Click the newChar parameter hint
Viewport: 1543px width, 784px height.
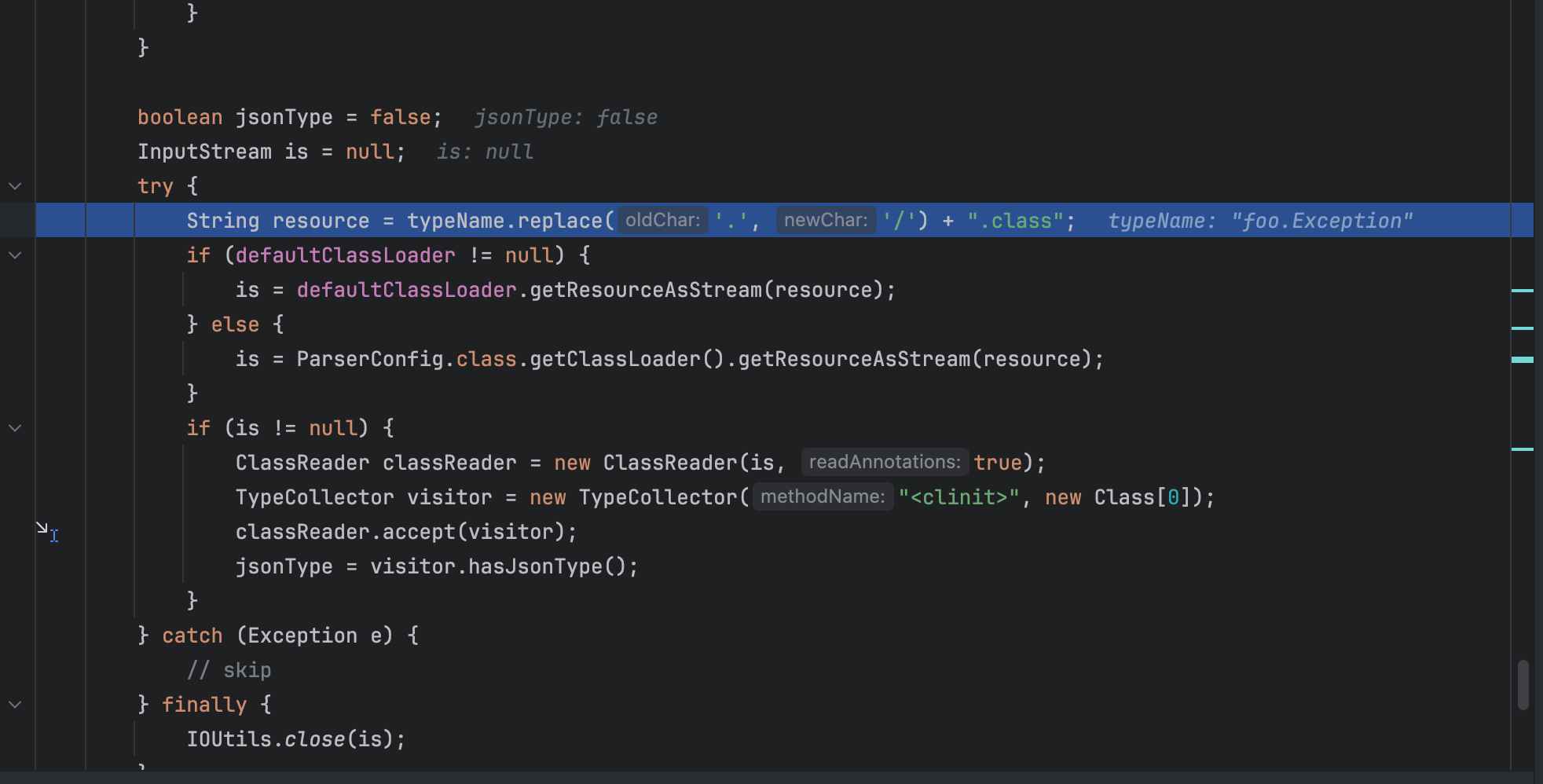826,220
